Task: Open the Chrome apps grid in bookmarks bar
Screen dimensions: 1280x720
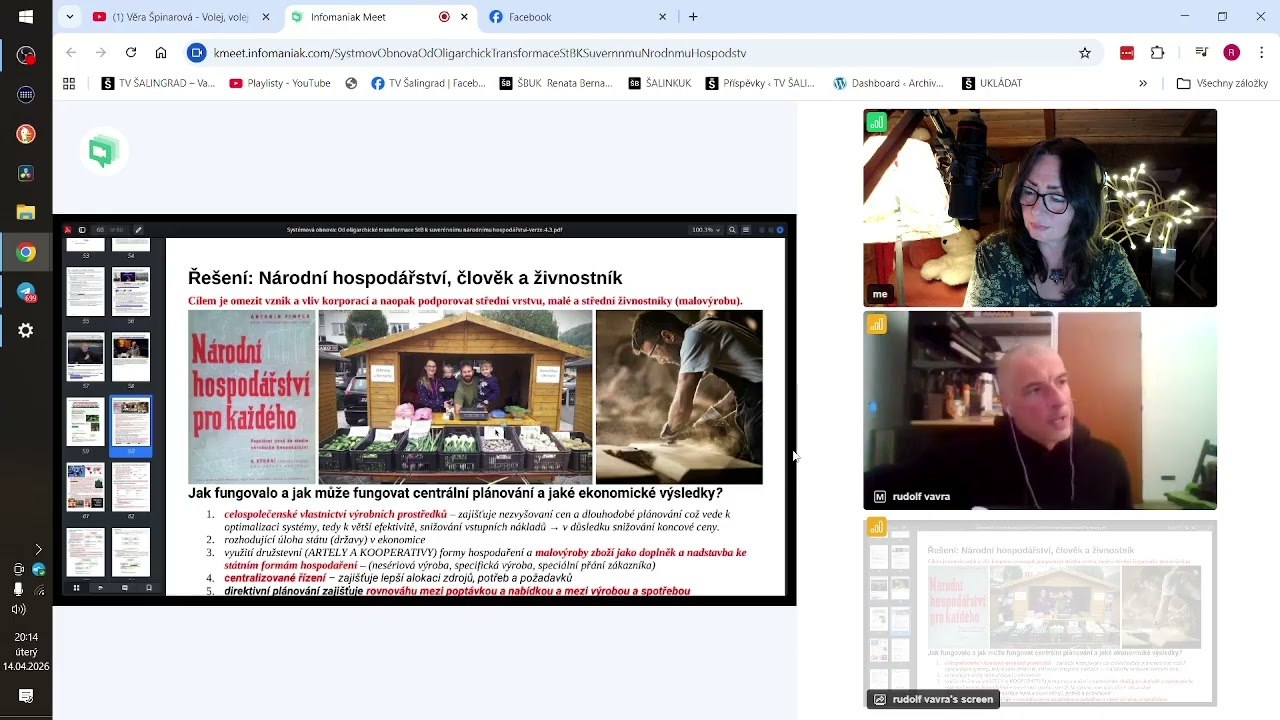Action: coord(69,84)
